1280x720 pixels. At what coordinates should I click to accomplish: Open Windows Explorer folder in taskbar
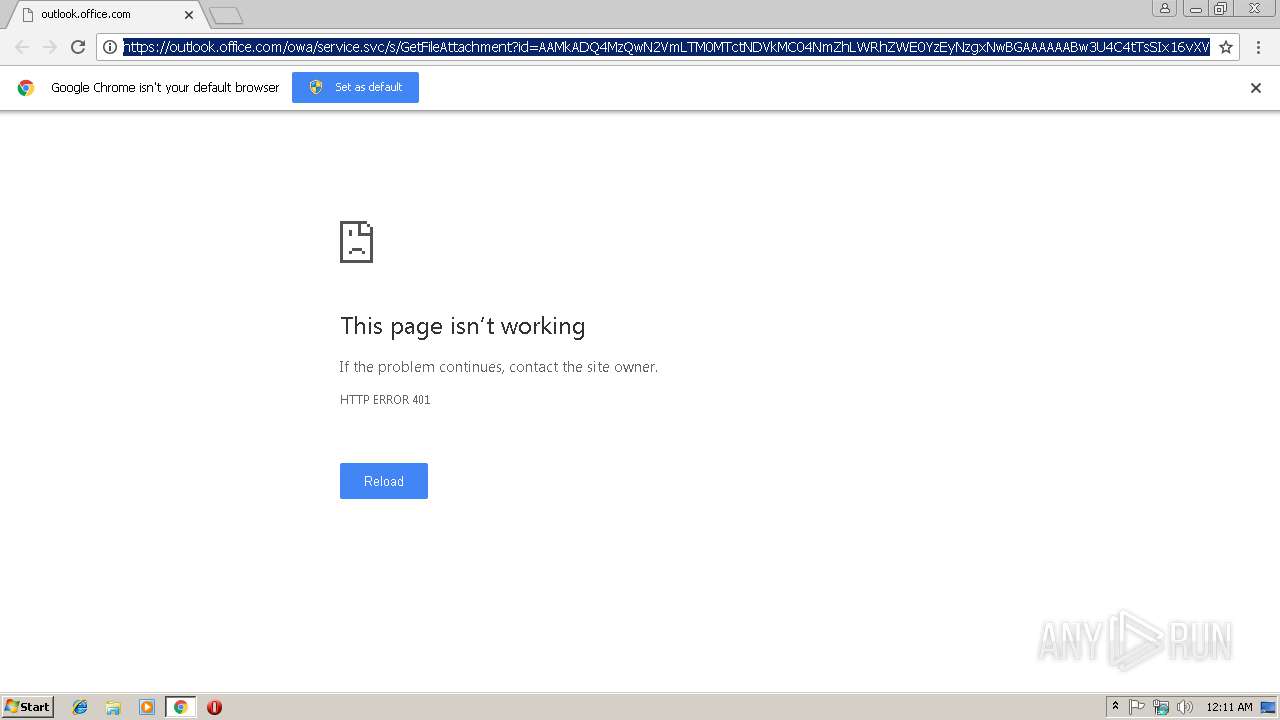pos(113,707)
